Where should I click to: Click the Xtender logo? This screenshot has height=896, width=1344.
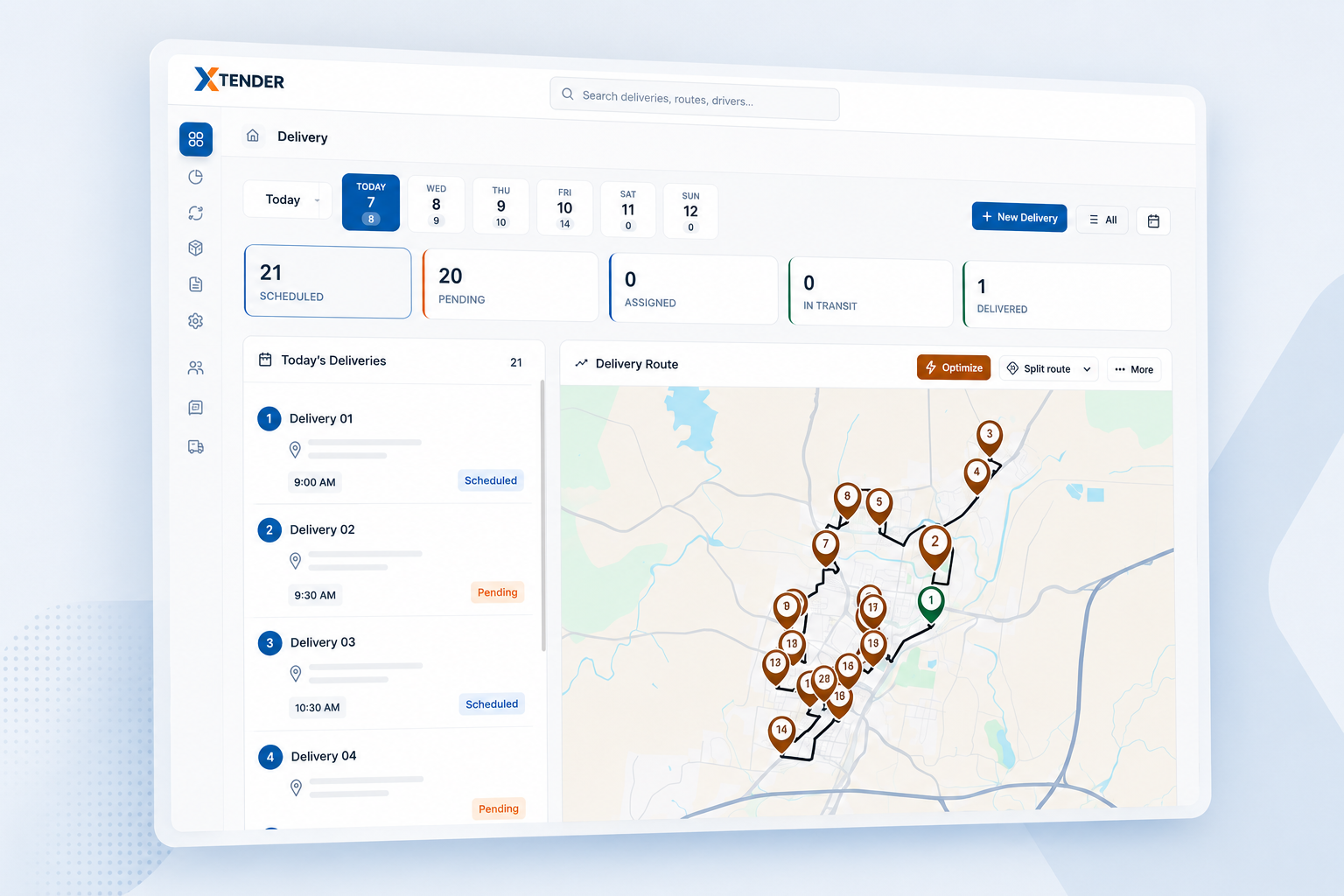coord(239,80)
